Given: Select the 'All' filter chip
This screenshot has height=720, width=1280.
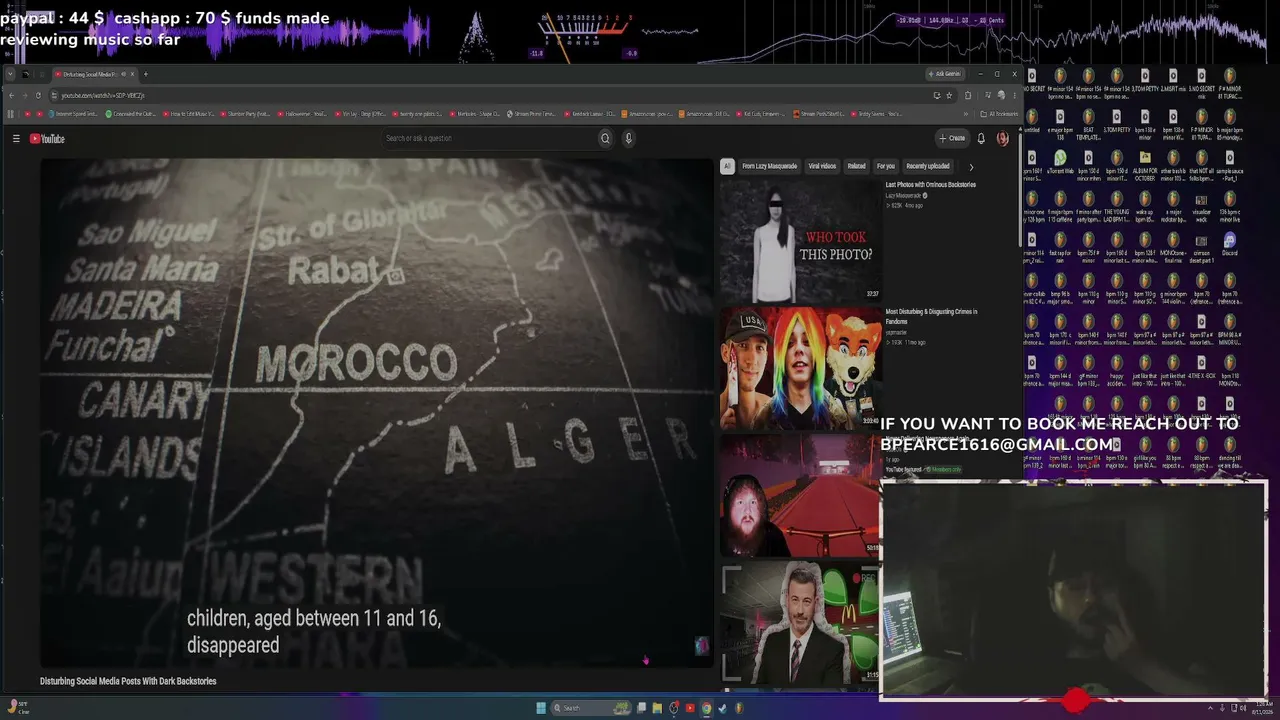Looking at the screenshot, I should (x=727, y=166).
